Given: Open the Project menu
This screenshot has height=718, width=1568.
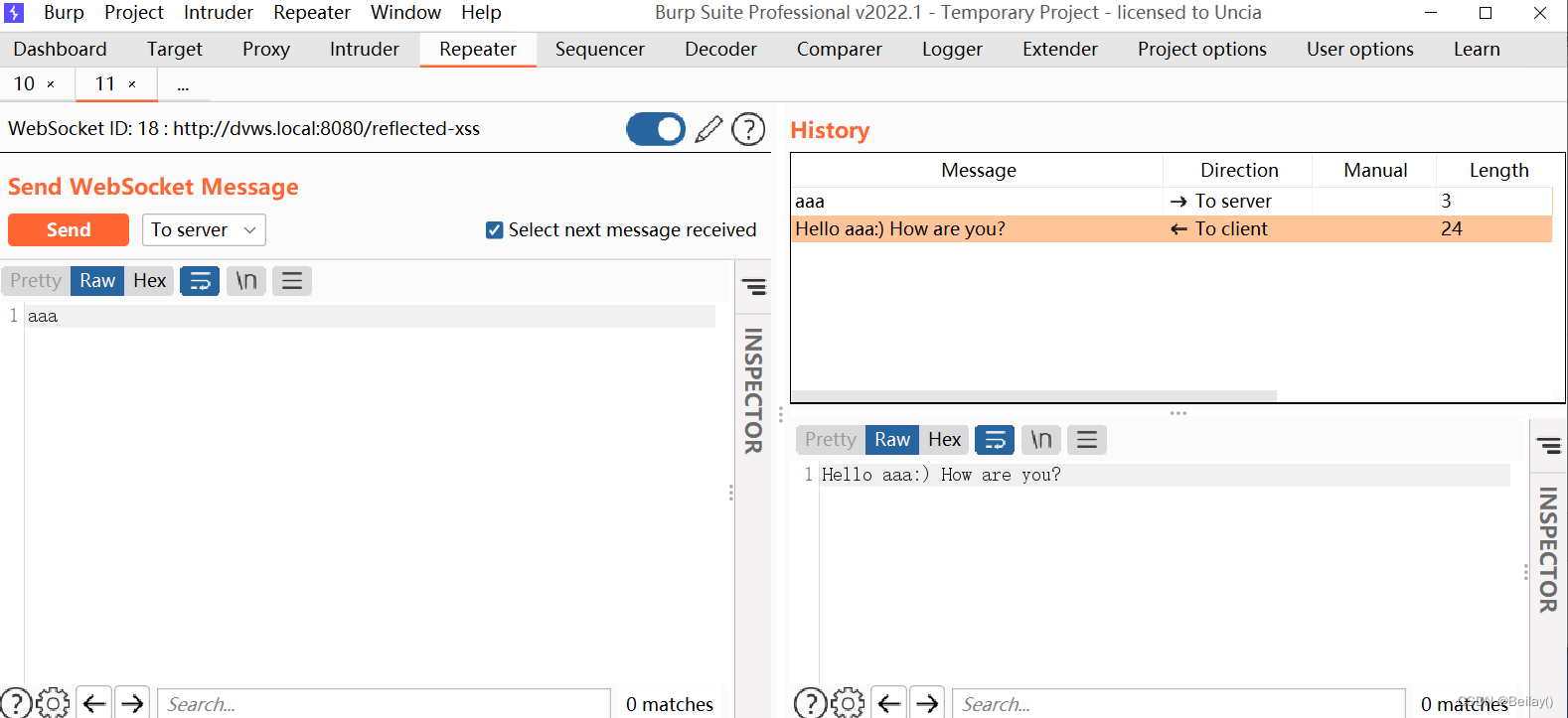Looking at the screenshot, I should [134, 13].
